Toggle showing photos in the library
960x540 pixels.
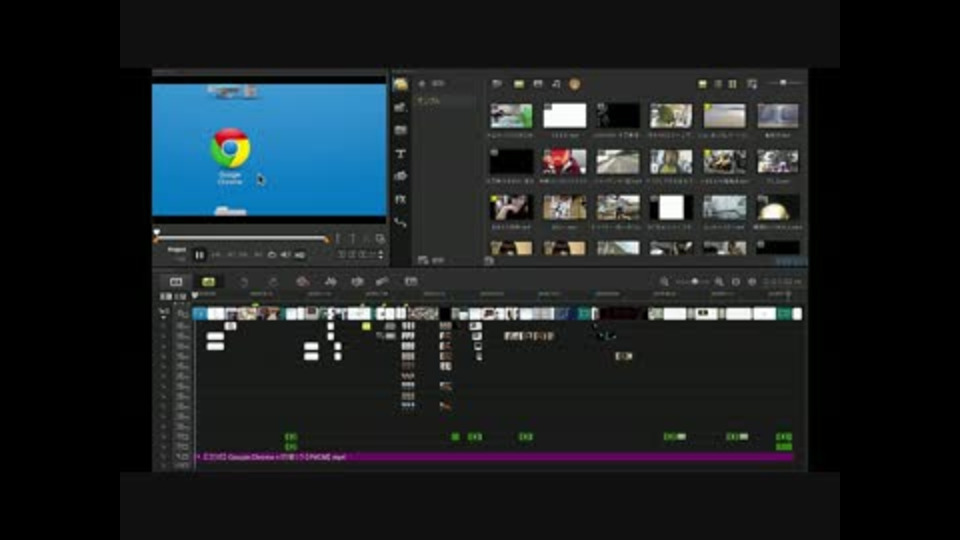pyautogui.click(x=538, y=84)
